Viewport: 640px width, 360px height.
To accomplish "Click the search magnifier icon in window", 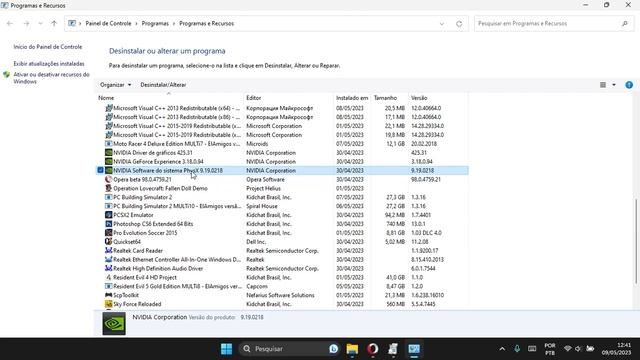I will coord(625,24).
